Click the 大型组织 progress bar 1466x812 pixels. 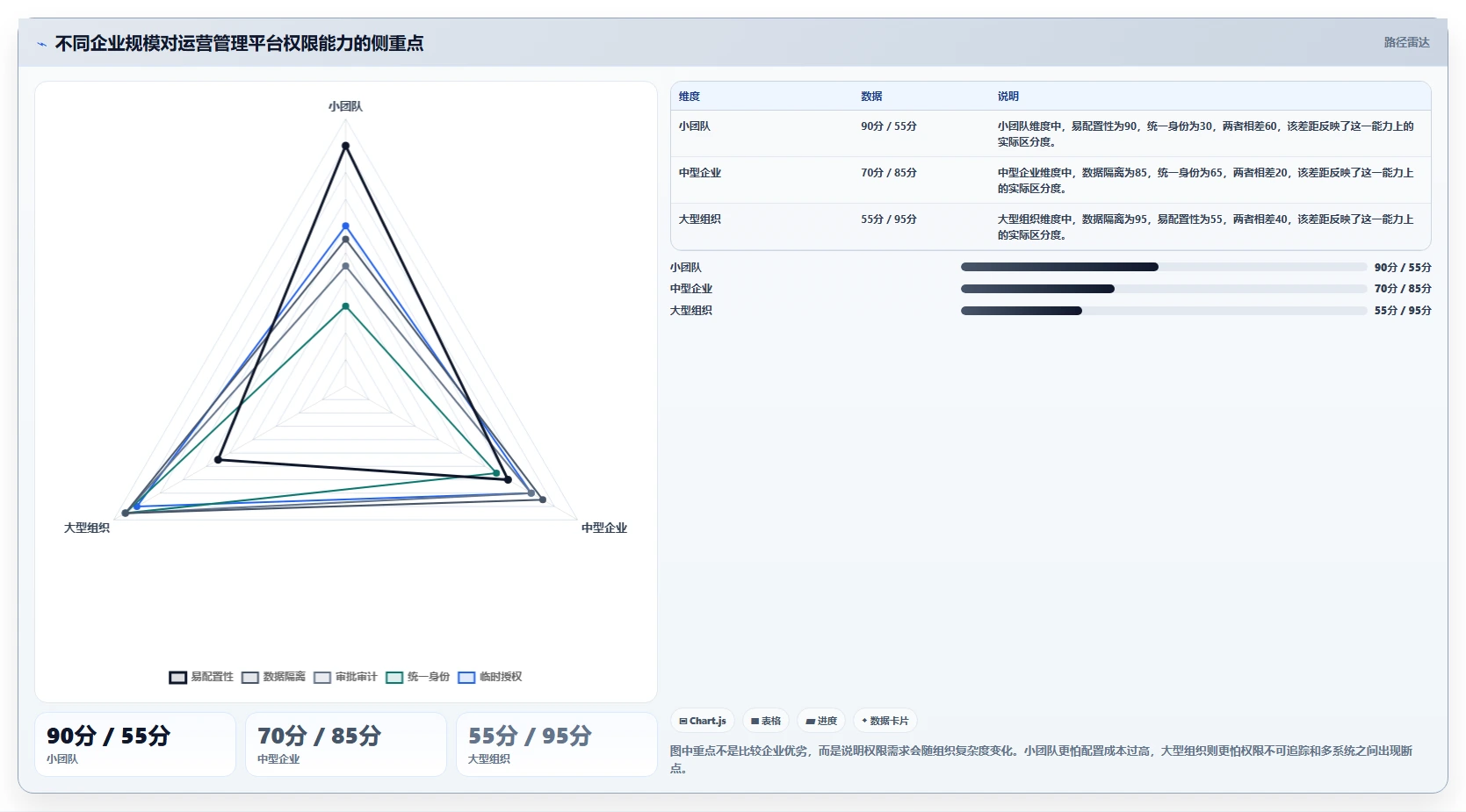(x=1164, y=311)
